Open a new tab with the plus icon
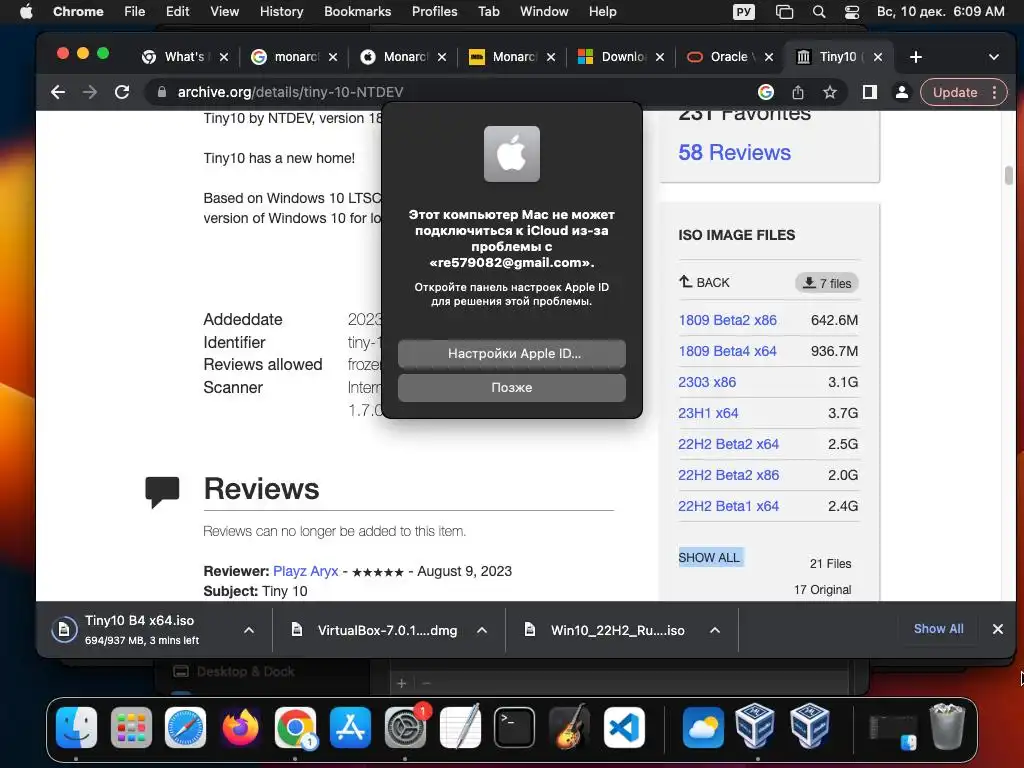Image resolution: width=1024 pixels, height=768 pixels. 916,57
